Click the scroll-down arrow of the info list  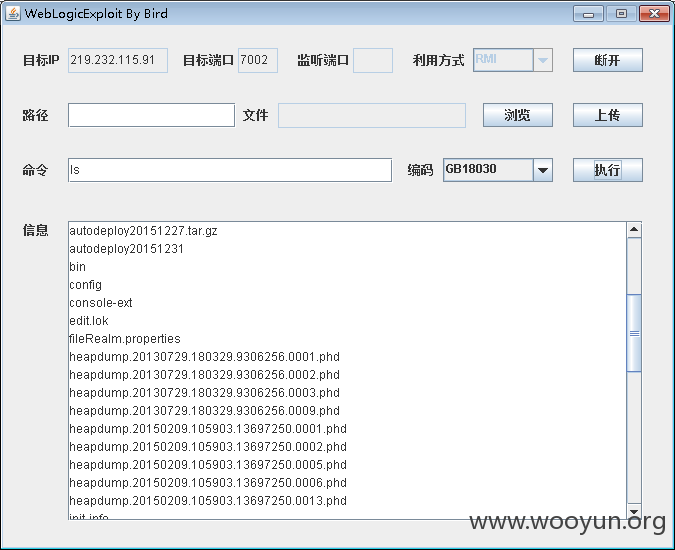(634, 511)
